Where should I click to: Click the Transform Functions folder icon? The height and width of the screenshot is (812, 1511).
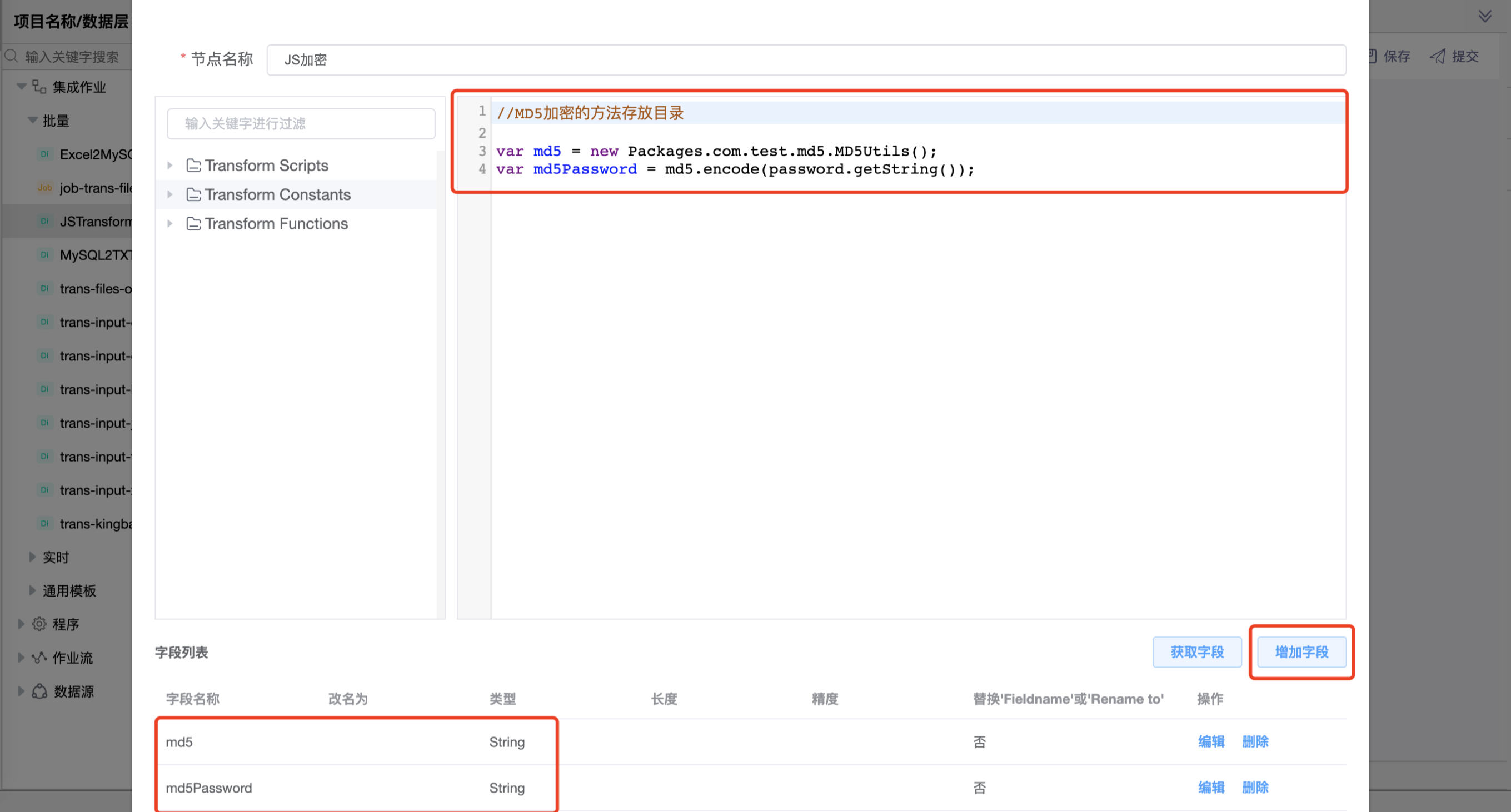point(193,224)
